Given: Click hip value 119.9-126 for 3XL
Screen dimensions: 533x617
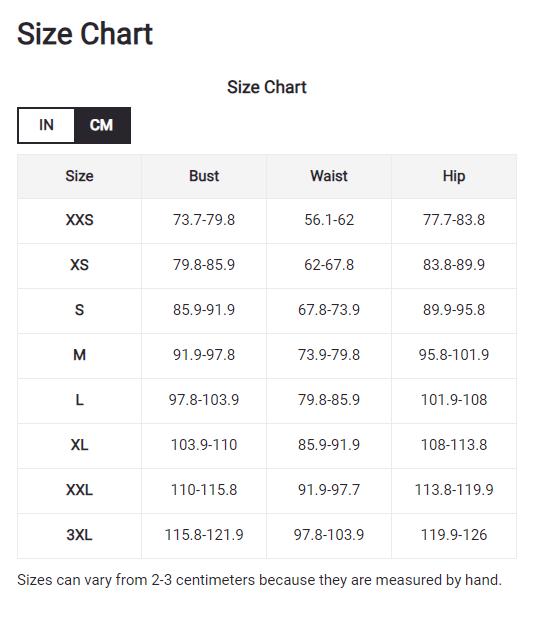Looking at the screenshot, I should pos(454,535).
